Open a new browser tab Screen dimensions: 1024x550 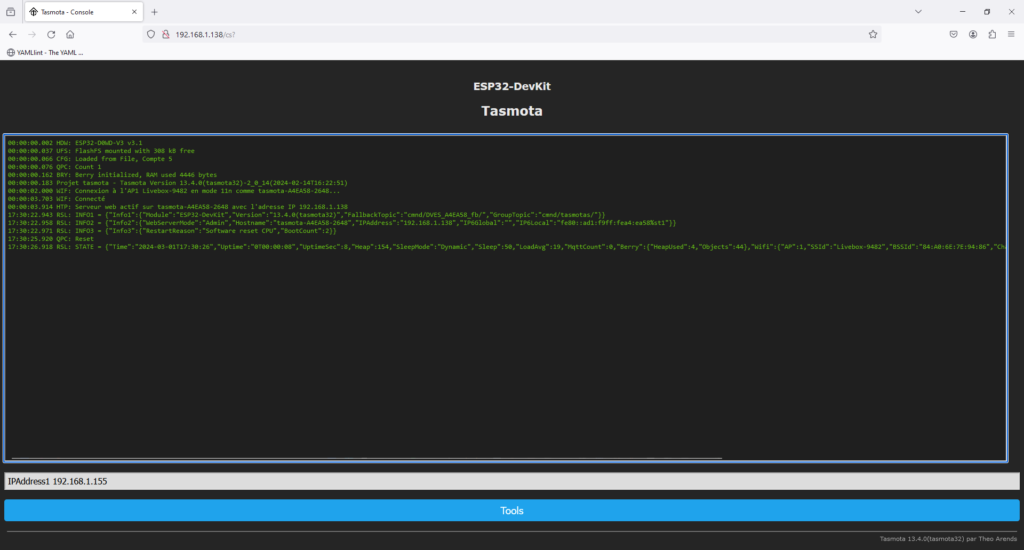tap(154, 11)
